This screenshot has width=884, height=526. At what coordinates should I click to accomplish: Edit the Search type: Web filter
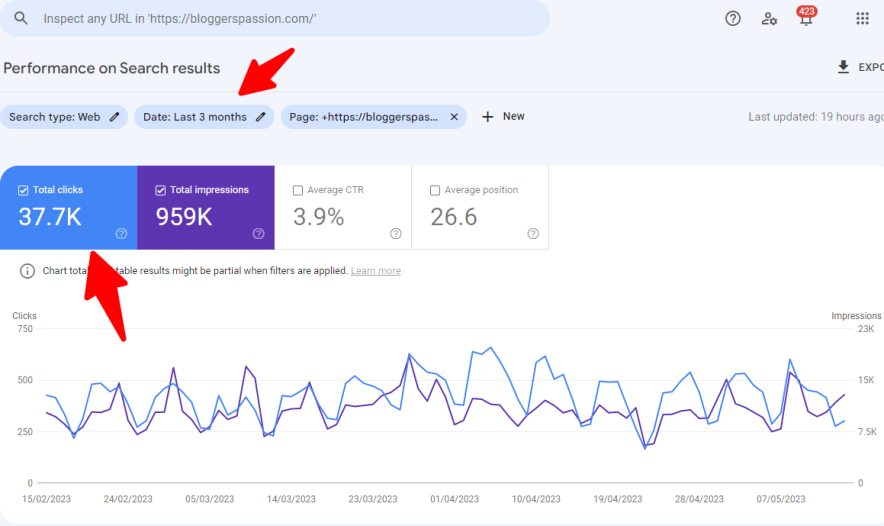(x=64, y=117)
